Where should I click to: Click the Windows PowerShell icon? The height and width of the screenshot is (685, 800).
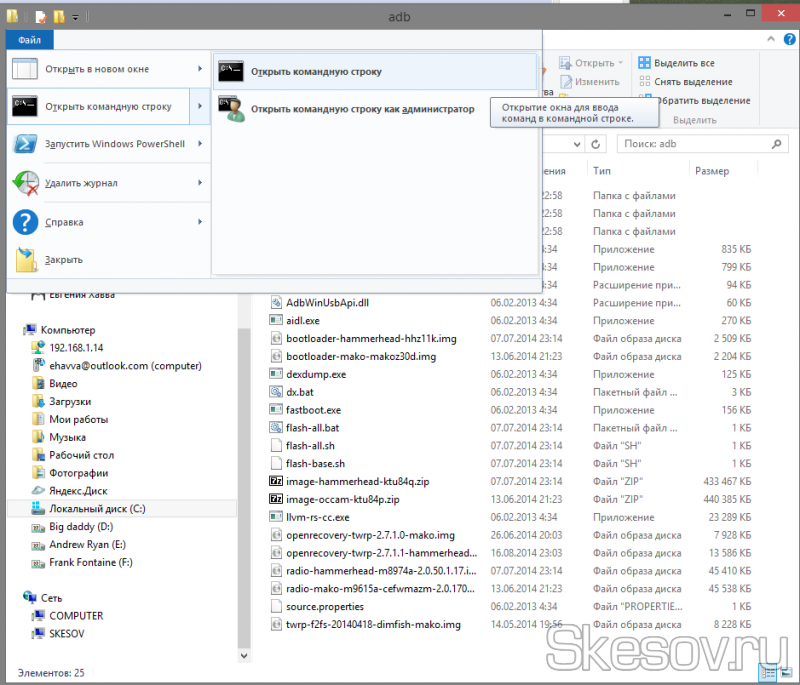(x=26, y=144)
